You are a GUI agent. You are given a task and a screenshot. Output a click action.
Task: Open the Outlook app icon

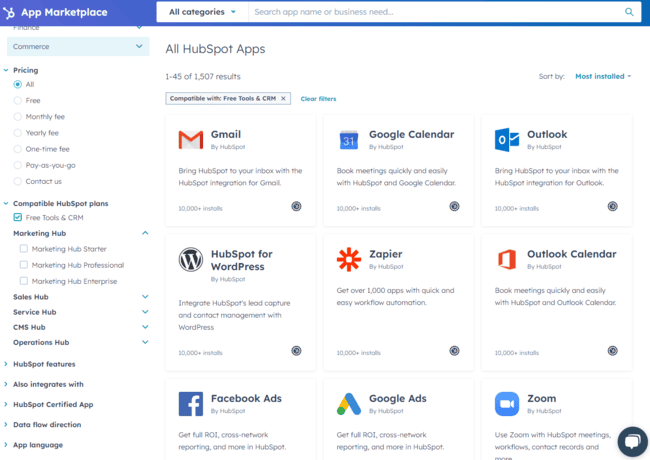point(507,140)
